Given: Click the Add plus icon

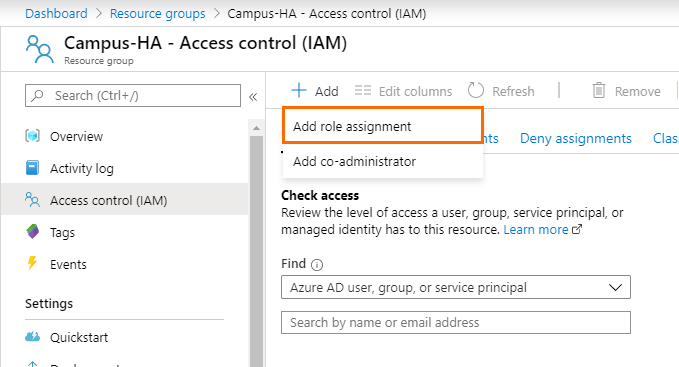Looking at the screenshot, I should (x=299, y=91).
